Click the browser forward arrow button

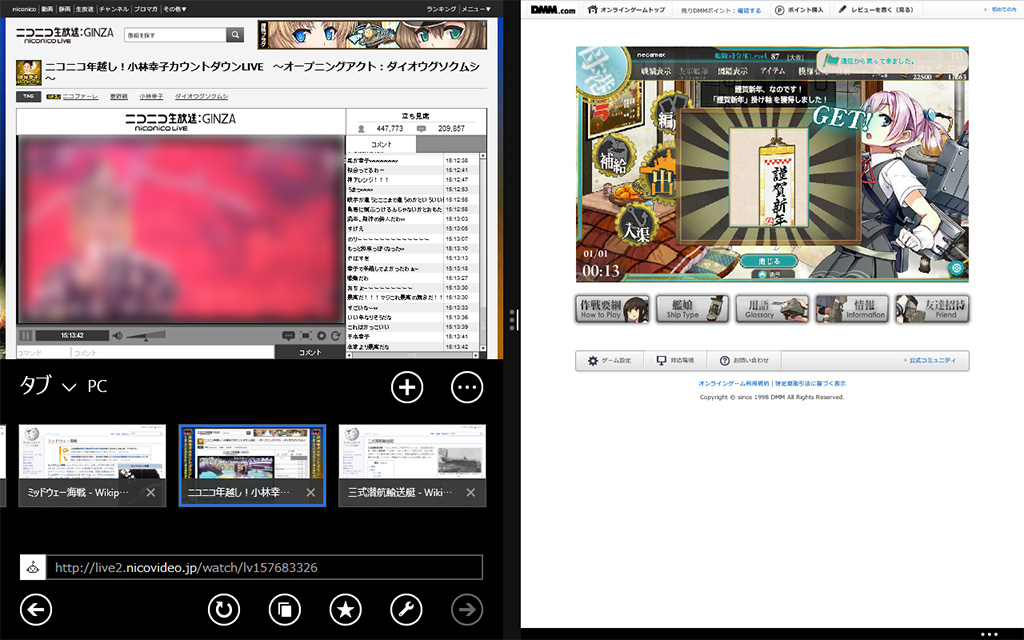[467, 609]
